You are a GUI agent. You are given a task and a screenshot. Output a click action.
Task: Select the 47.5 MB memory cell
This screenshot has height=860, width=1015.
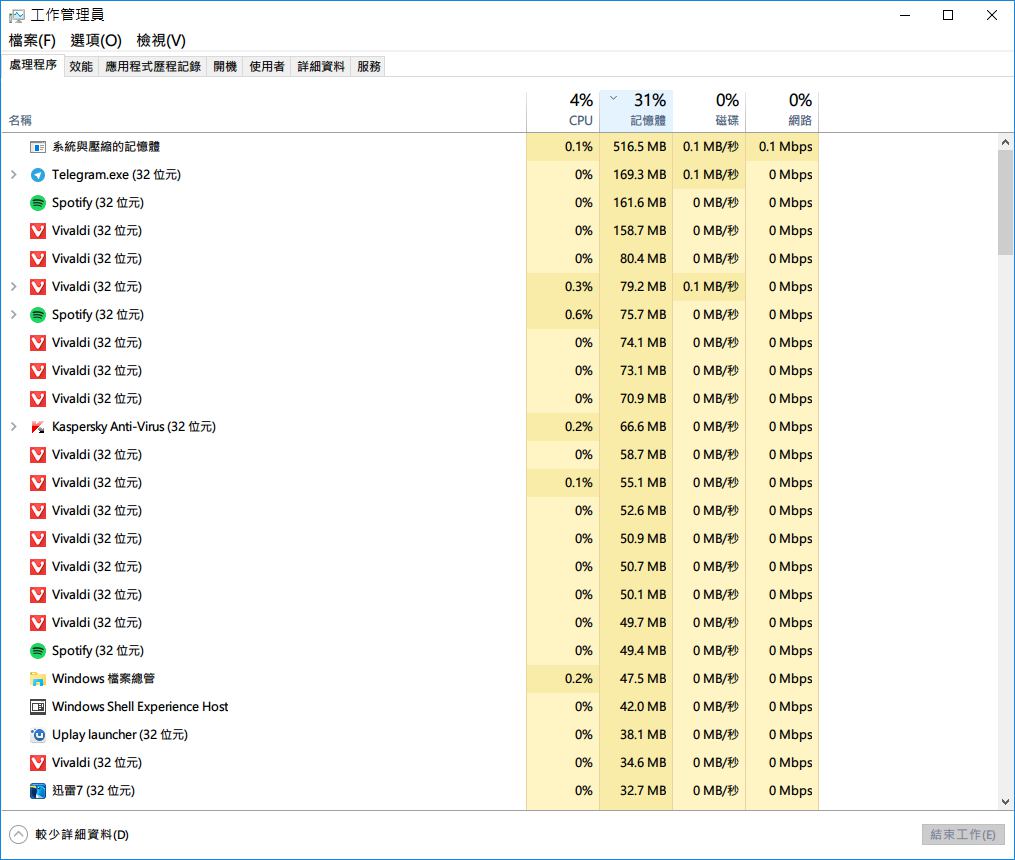(x=636, y=679)
